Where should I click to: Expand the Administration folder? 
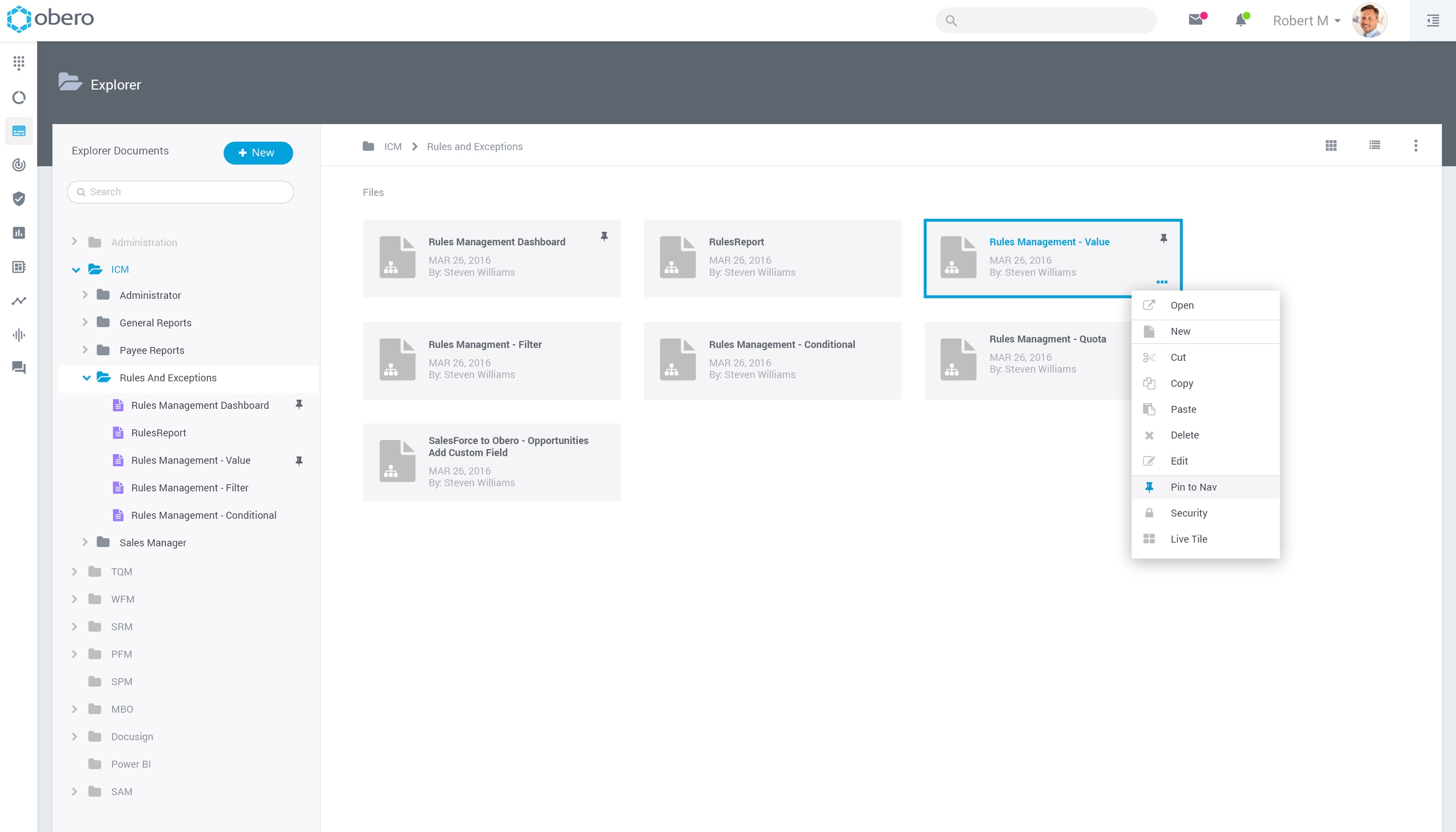74,242
